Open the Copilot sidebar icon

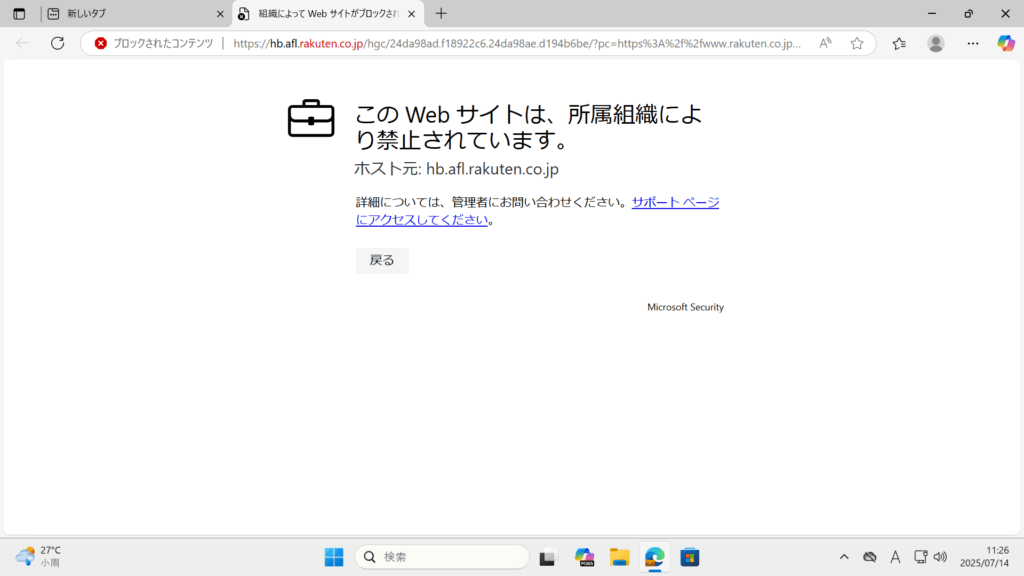point(1006,43)
